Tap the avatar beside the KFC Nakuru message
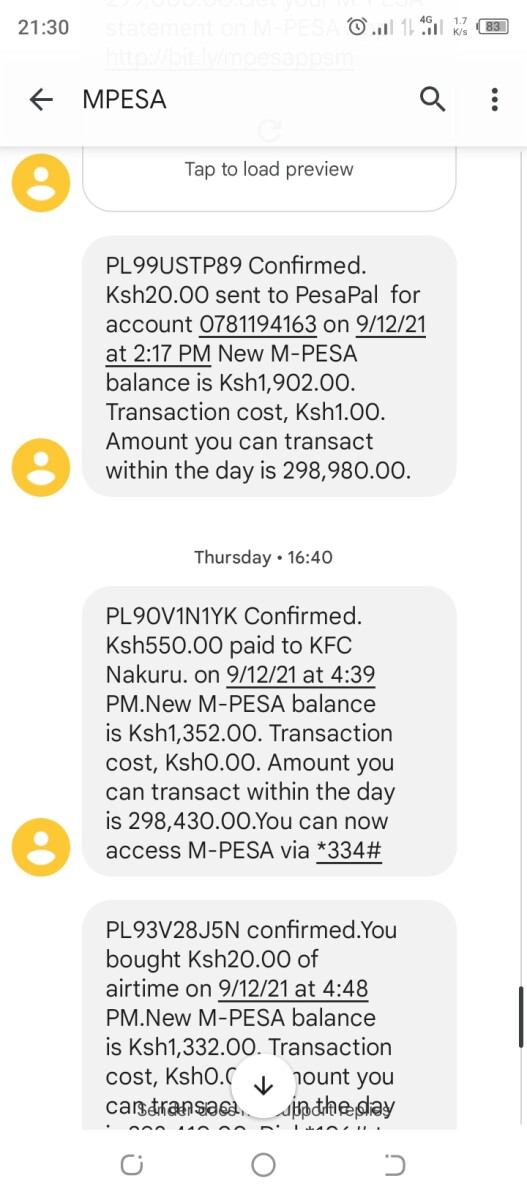This screenshot has width=527, height=1200. coord(41,848)
